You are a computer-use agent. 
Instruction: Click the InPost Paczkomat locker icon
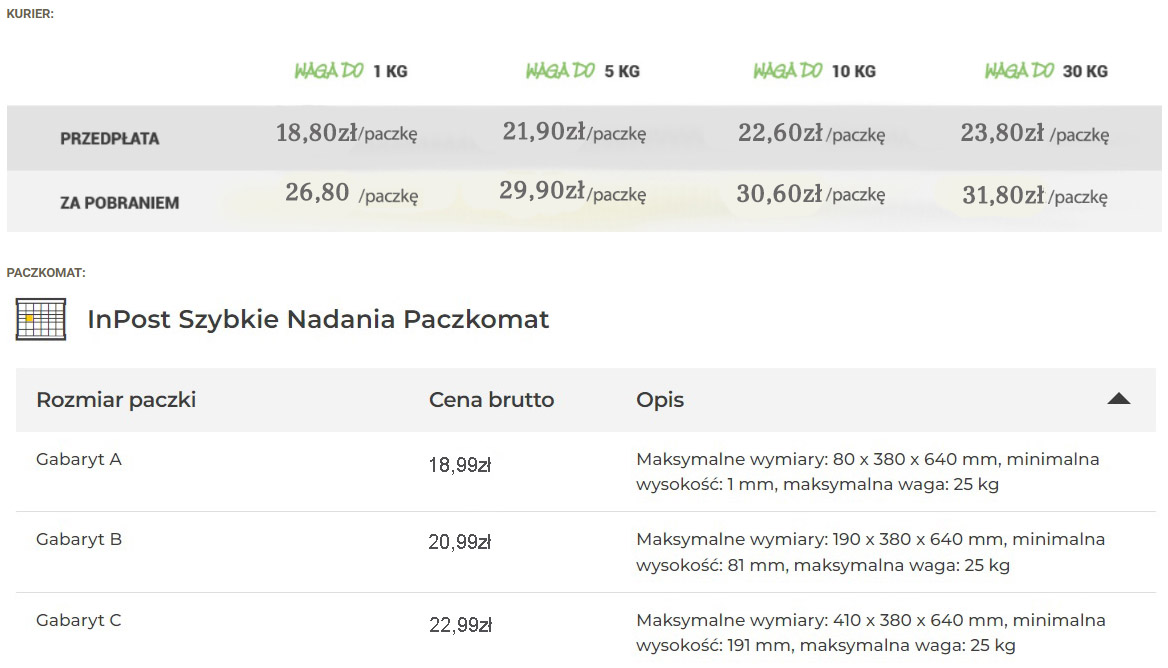pyautogui.click(x=41, y=319)
